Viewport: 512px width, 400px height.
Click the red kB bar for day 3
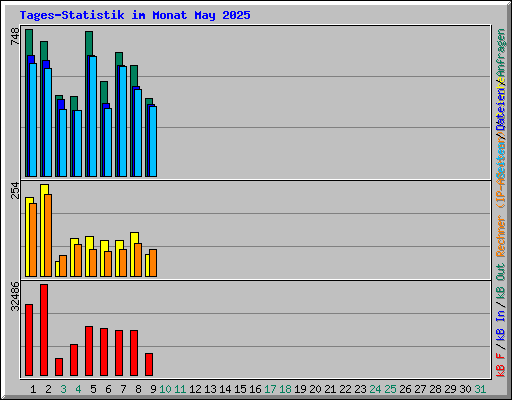59,367
